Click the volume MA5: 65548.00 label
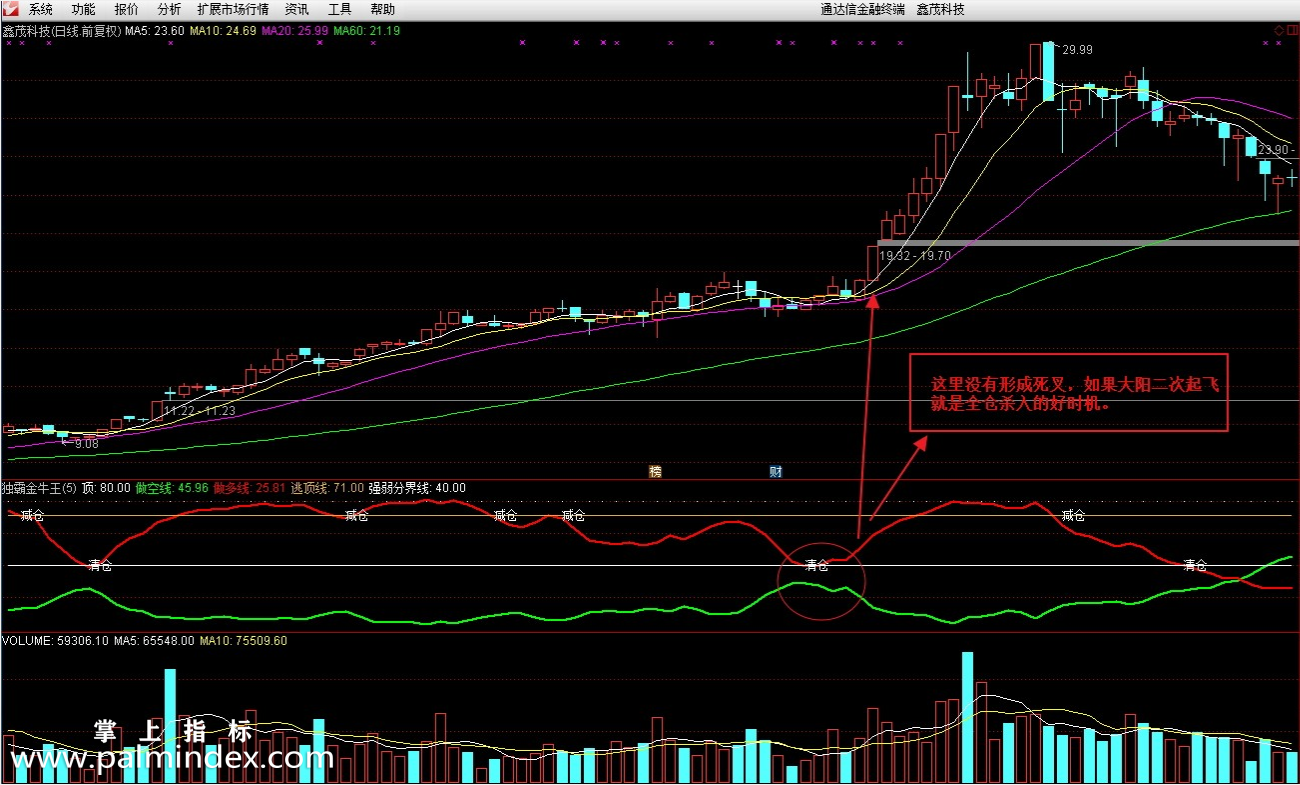The width and height of the screenshot is (1300, 785). click(x=153, y=641)
